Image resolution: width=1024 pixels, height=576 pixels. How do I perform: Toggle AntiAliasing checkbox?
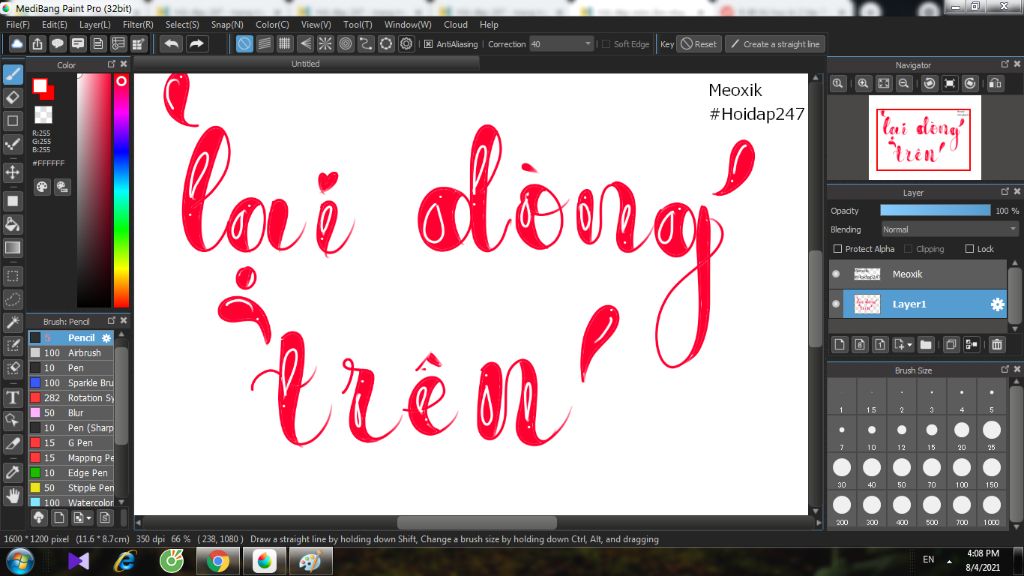pyautogui.click(x=428, y=44)
